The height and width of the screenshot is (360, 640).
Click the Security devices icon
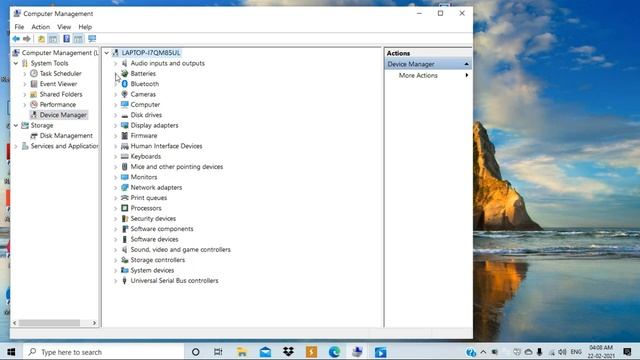pyautogui.click(x=124, y=218)
